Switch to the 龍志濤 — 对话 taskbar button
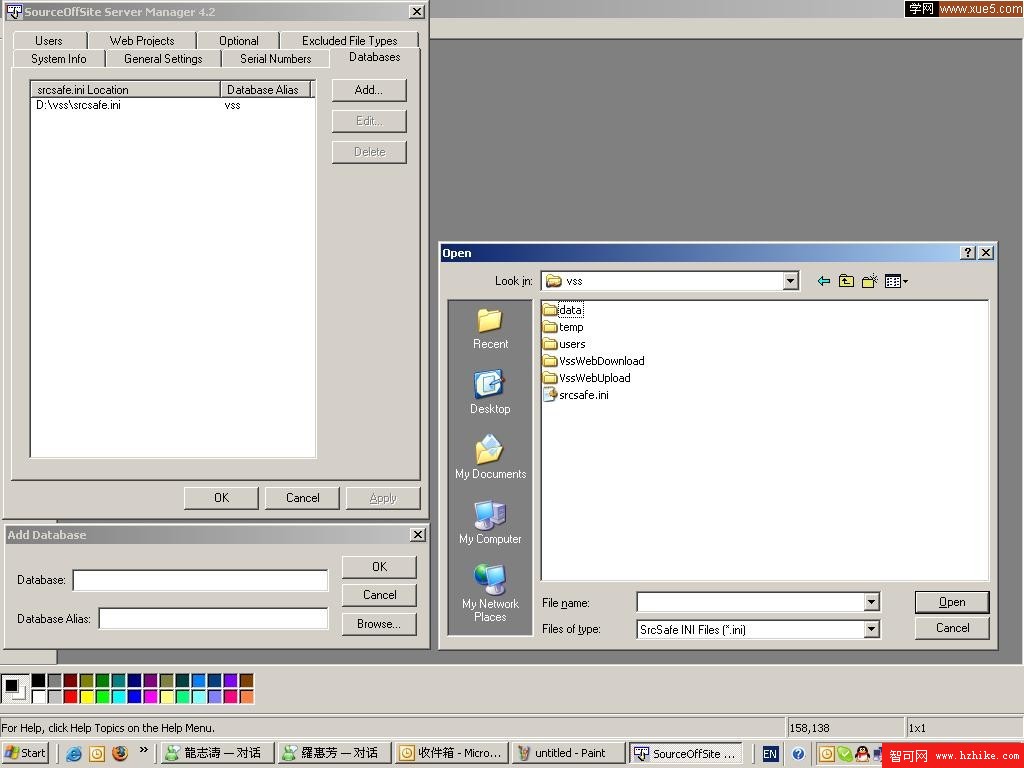The height and width of the screenshot is (768, 1024). [217, 753]
